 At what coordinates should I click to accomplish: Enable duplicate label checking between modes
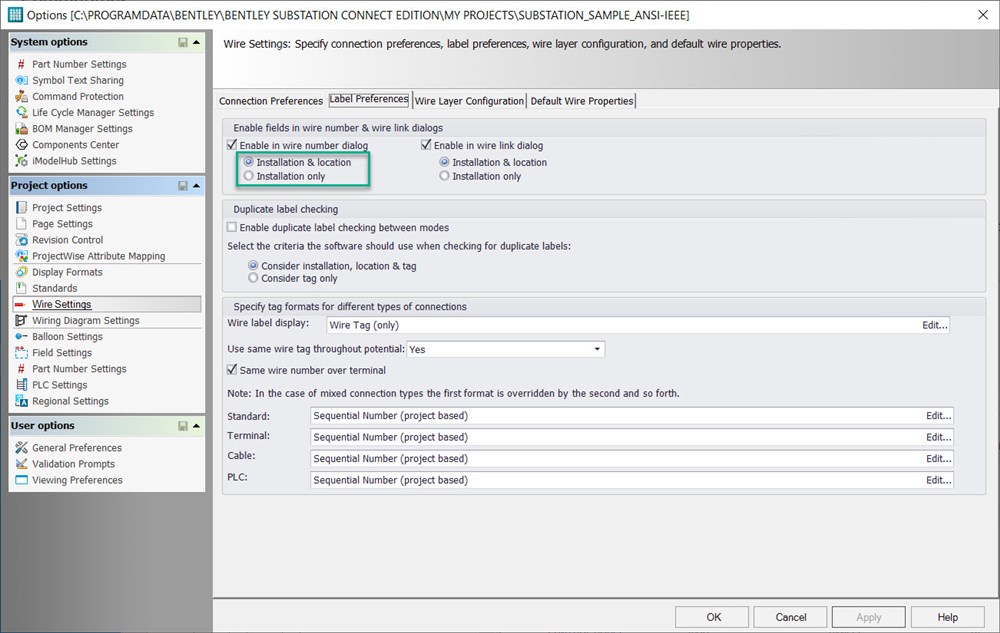pyautogui.click(x=232, y=227)
